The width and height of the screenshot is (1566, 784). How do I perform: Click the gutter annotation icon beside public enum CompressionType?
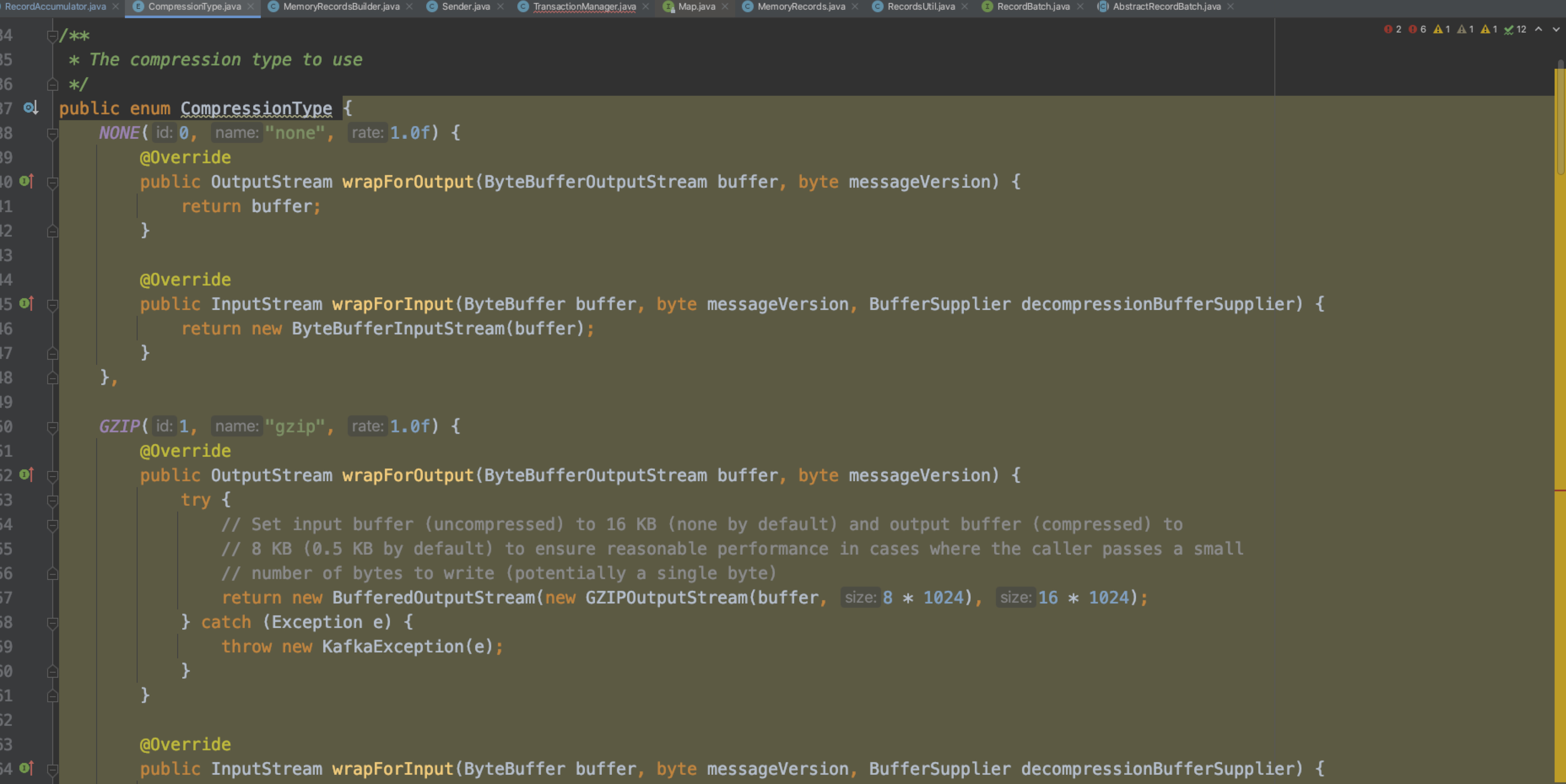(x=29, y=108)
